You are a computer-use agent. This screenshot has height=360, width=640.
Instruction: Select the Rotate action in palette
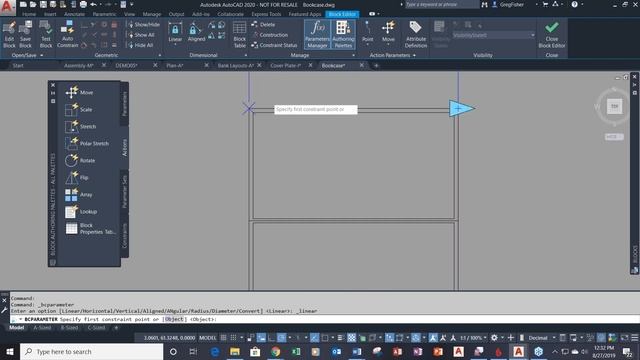click(x=80, y=160)
